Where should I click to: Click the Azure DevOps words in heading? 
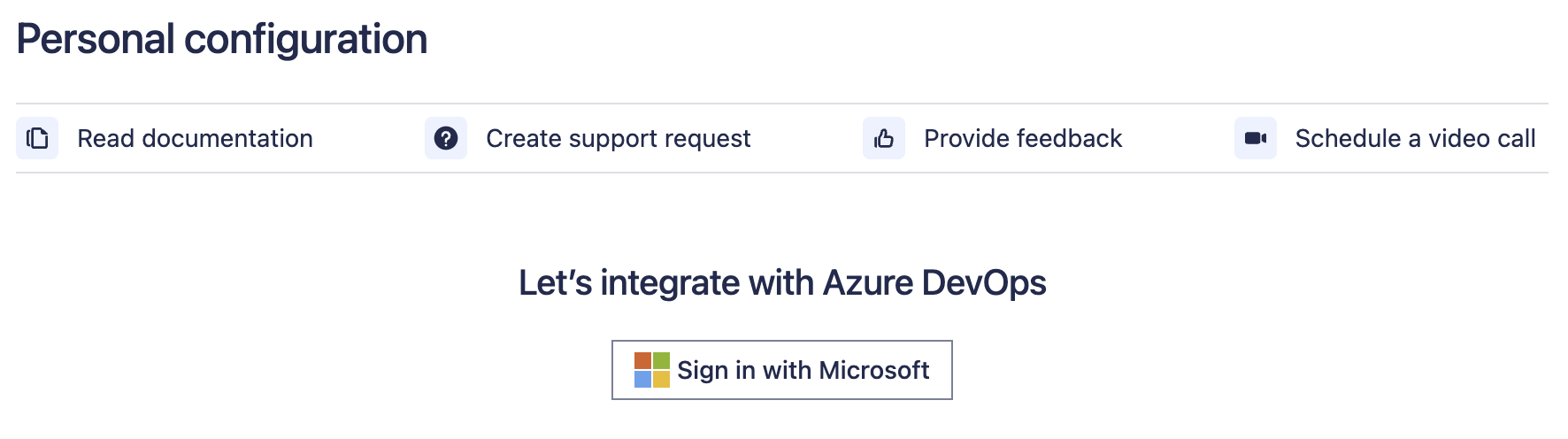tap(934, 283)
